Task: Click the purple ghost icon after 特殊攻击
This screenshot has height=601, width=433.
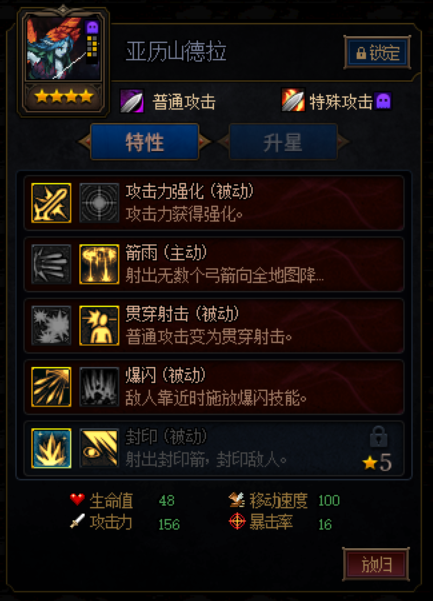Action: click(x=383, y=101)
